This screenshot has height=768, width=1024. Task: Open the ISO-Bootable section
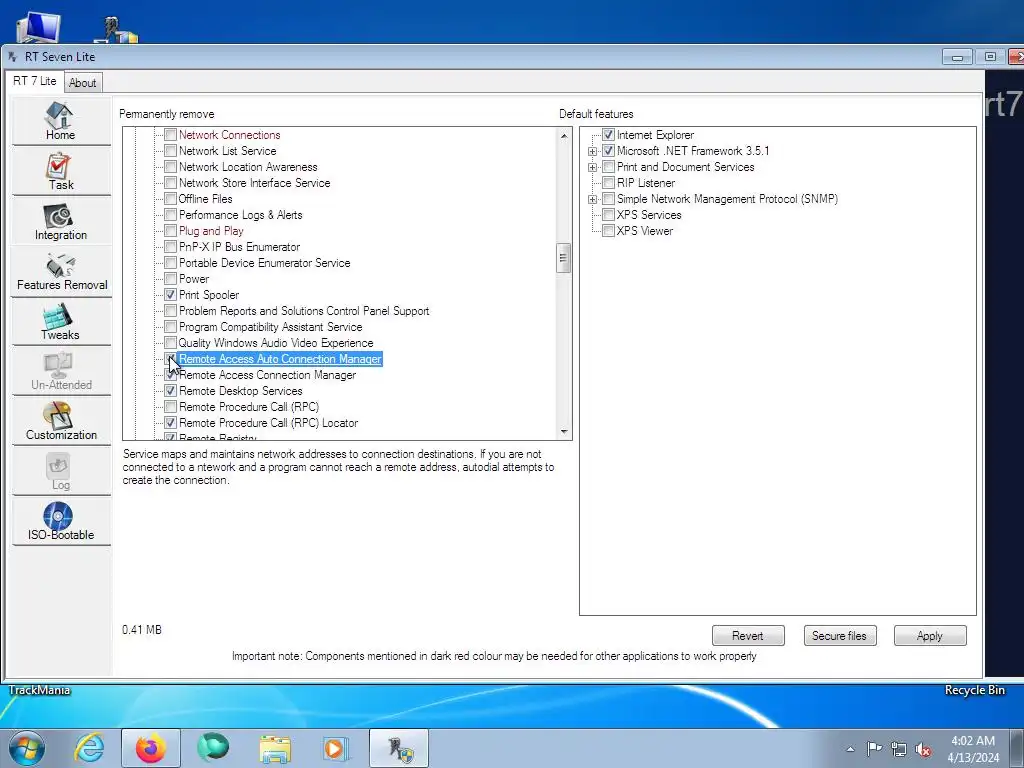(61, 522)
